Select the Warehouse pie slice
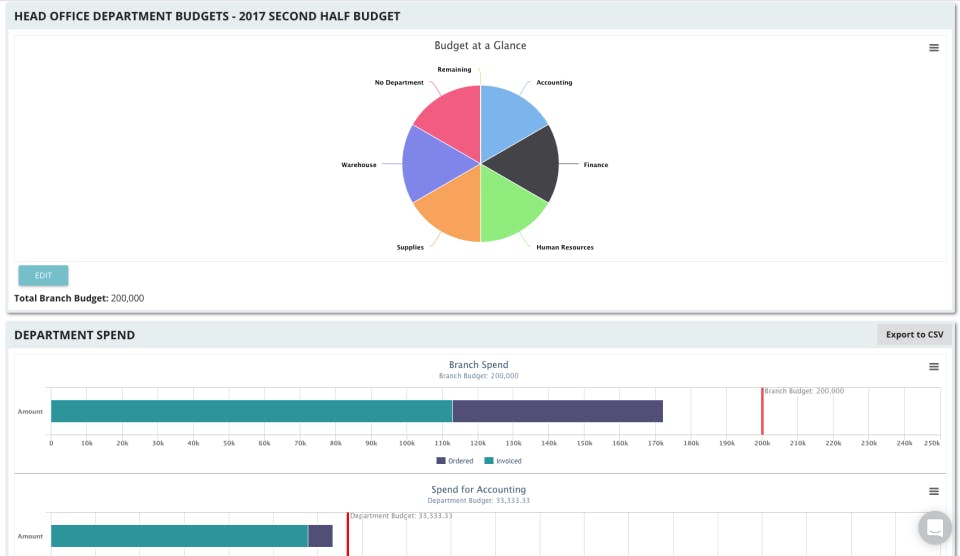Screen dimensions: 960x556 (432, 163)
